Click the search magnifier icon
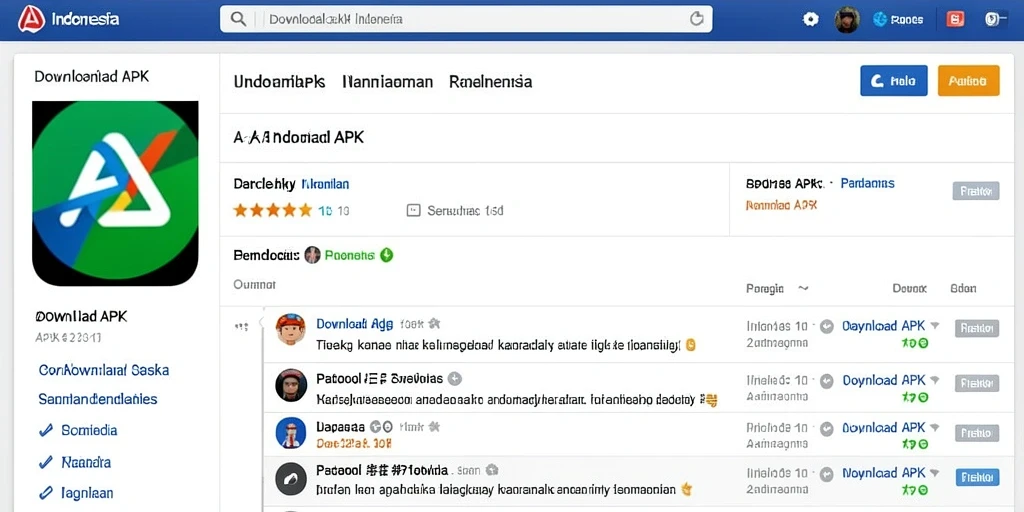1024x512 pixels. click(x=239, y=20)
